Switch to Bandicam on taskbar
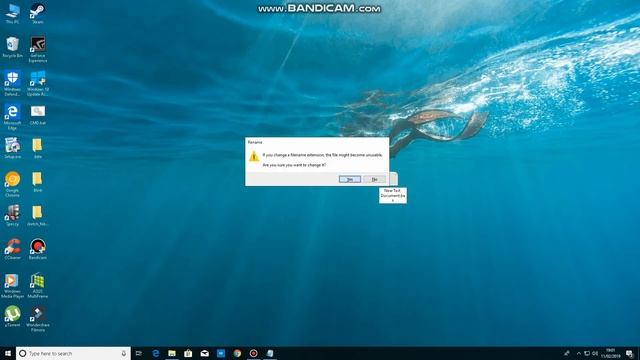Screen dimensions: 640x360 coord(253,353)
